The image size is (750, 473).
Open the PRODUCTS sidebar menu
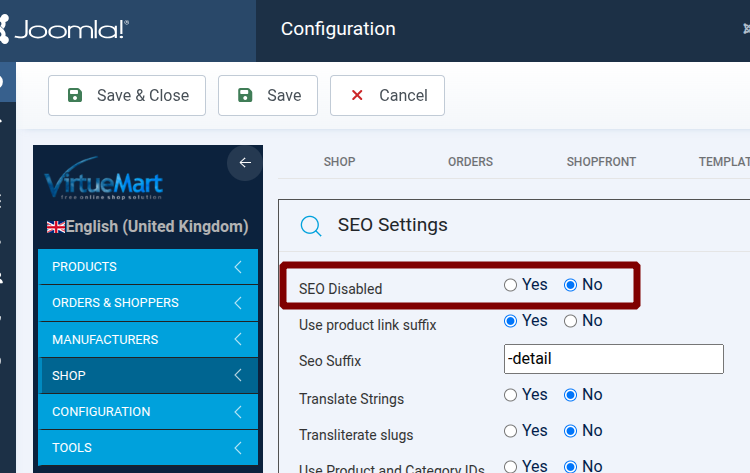(148, 267)
